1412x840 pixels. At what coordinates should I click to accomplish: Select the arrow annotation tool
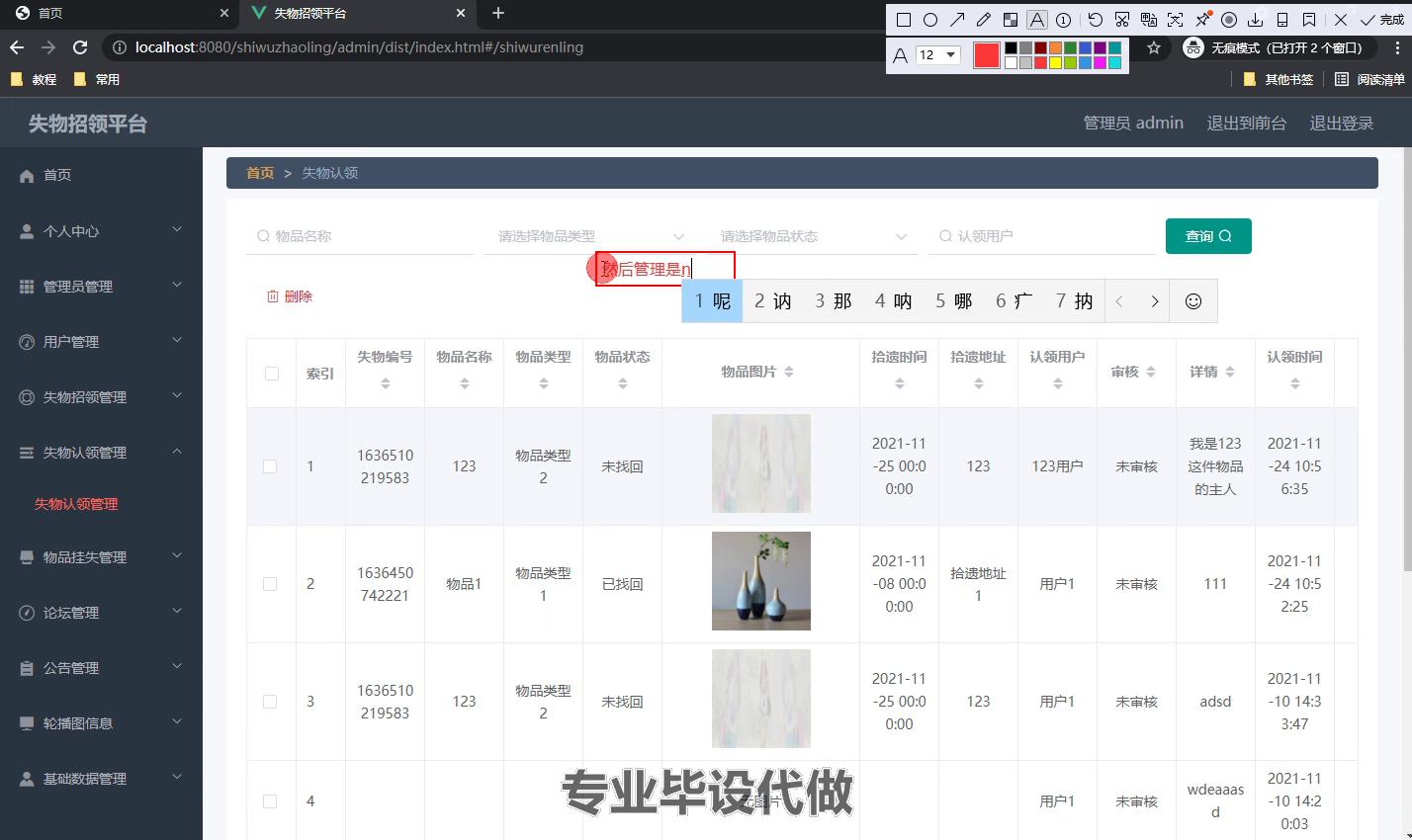click(956, 20)
